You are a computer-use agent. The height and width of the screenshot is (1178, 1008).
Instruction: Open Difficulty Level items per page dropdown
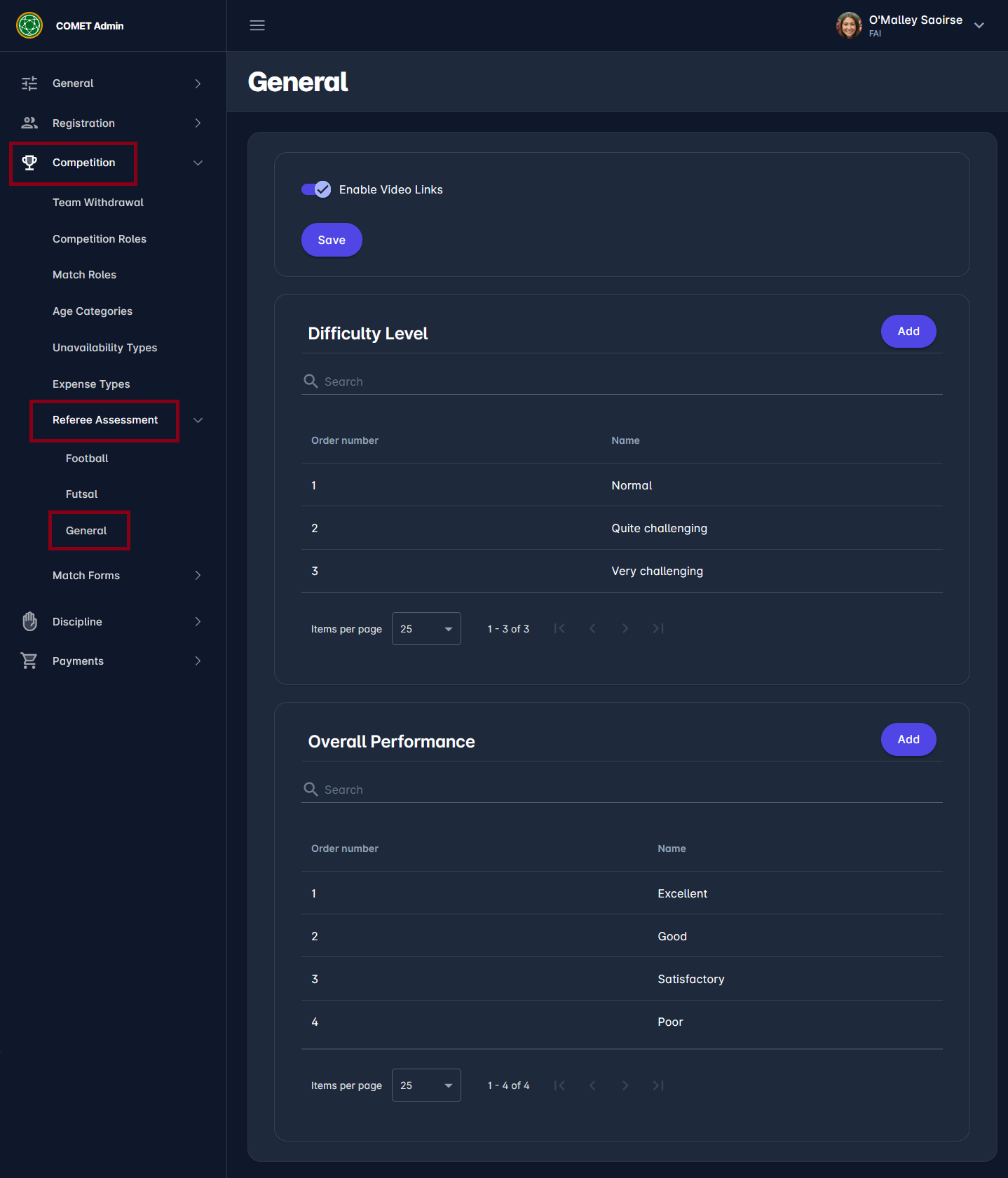coord(426,629)
